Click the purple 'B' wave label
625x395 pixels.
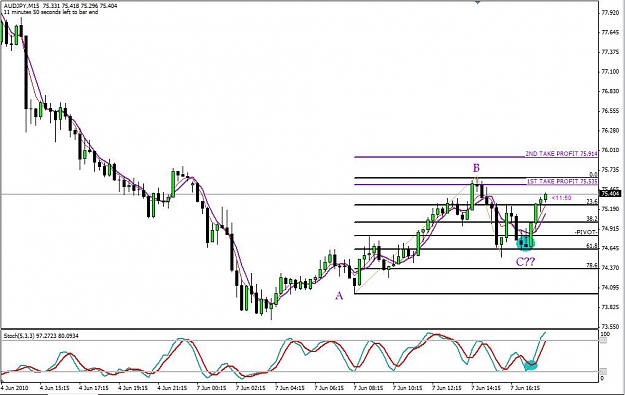click(x=476, y=168)
